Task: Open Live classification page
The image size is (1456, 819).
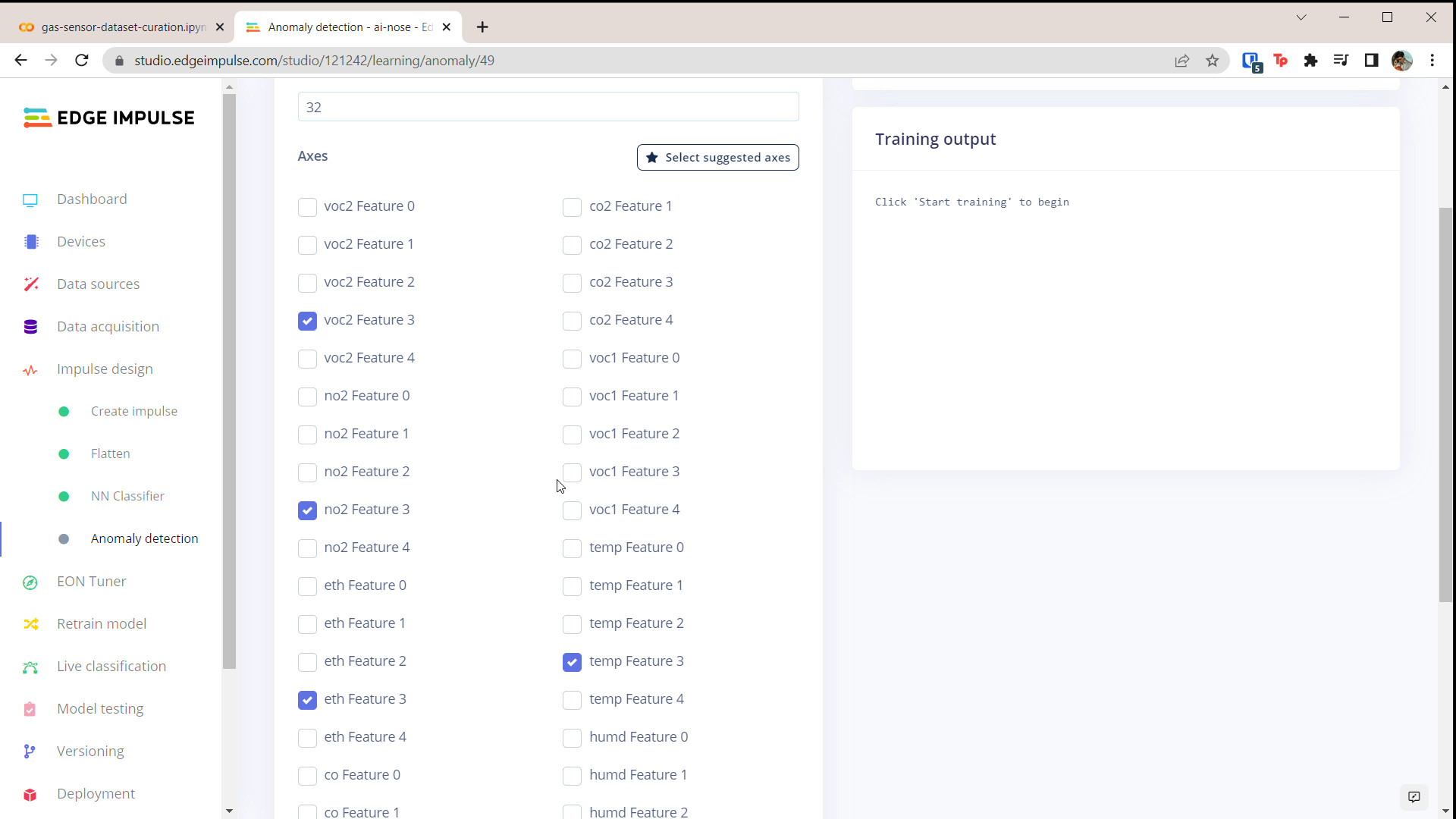Action: coord(111,666)
